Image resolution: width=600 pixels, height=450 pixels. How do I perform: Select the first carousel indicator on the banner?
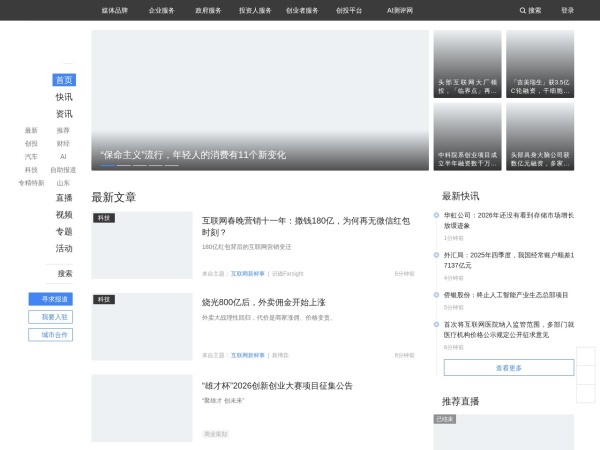107,165
